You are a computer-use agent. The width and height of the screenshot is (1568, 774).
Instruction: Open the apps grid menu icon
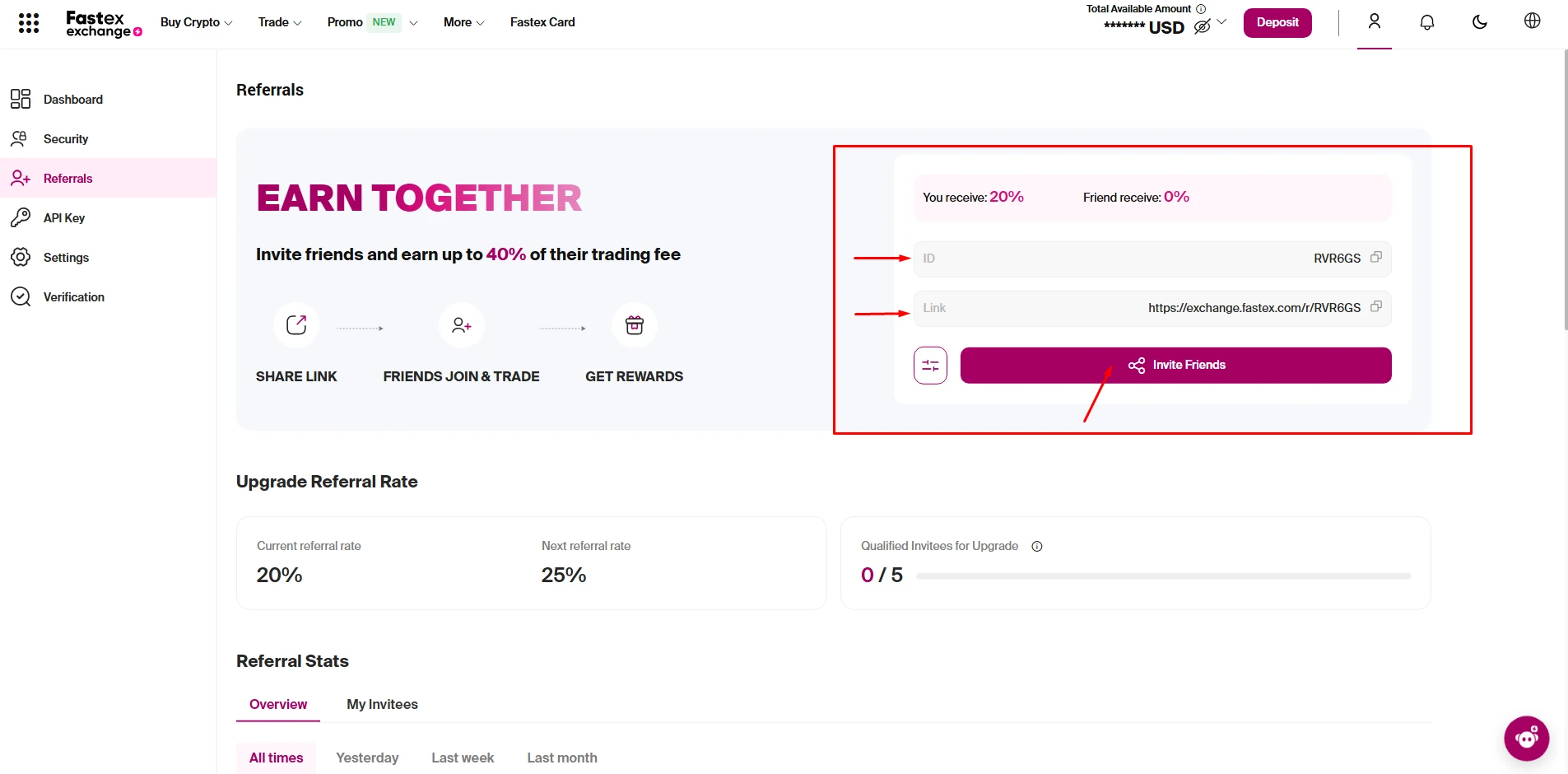(29, 23)
